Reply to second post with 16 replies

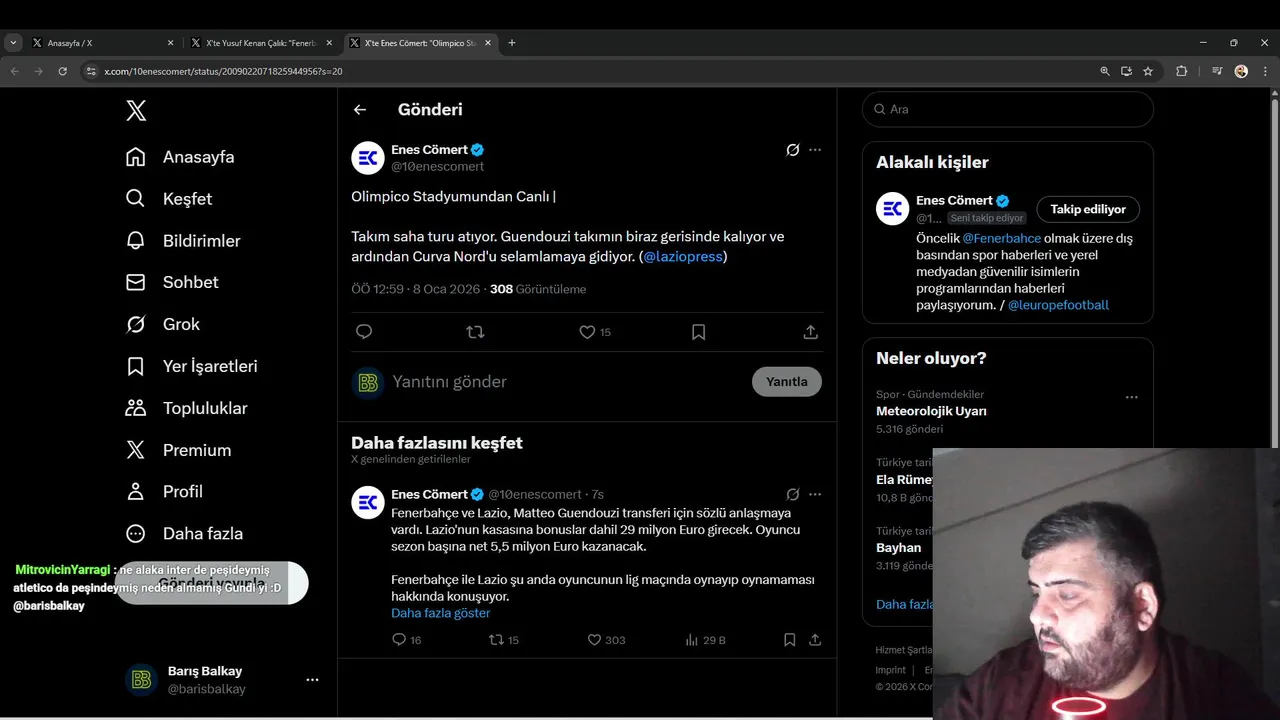406,640
